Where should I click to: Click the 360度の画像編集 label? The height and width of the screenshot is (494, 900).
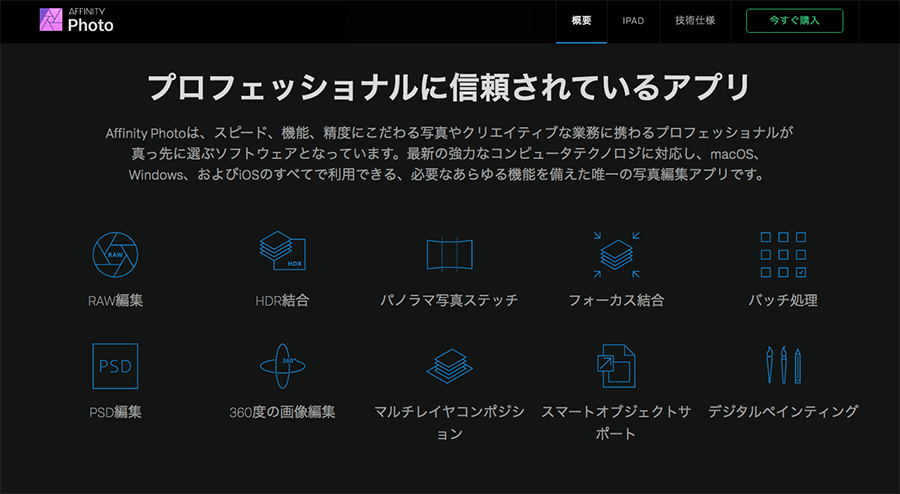(282, 412)
